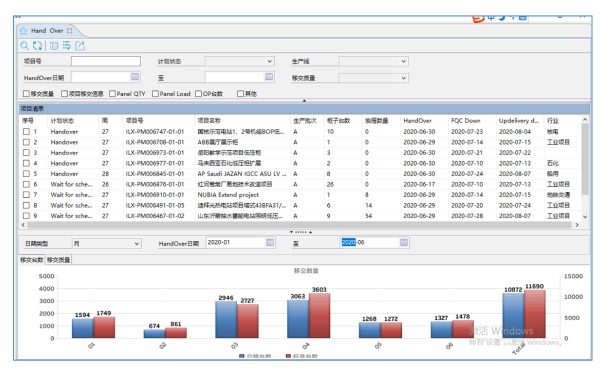The image size is (600, 372).
Task: Switch to the 移交质量 chart tab
Action: [x=59, y=260]
